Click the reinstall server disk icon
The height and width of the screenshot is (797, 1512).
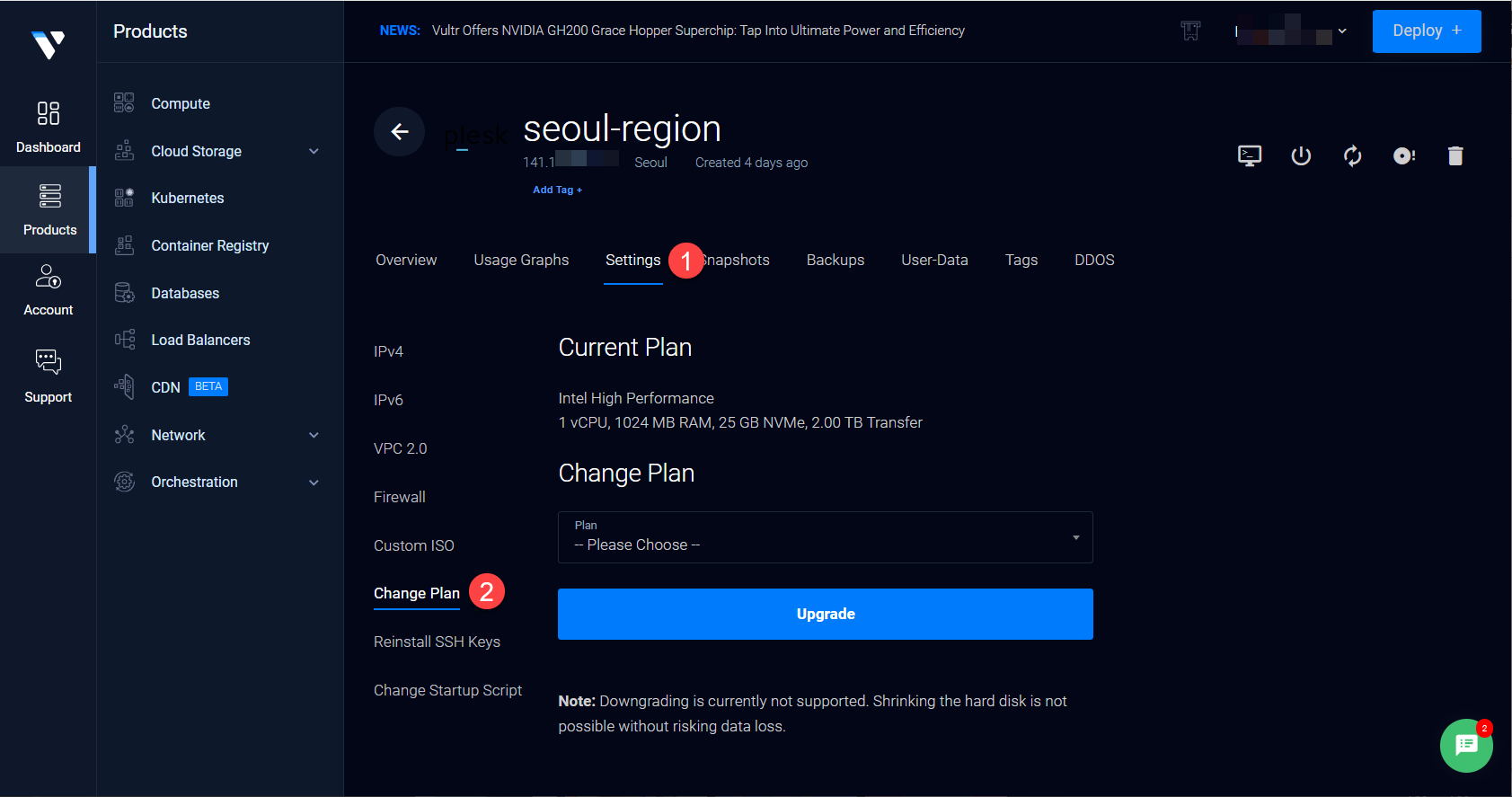pyautogui.click(x=1404, y=156)
